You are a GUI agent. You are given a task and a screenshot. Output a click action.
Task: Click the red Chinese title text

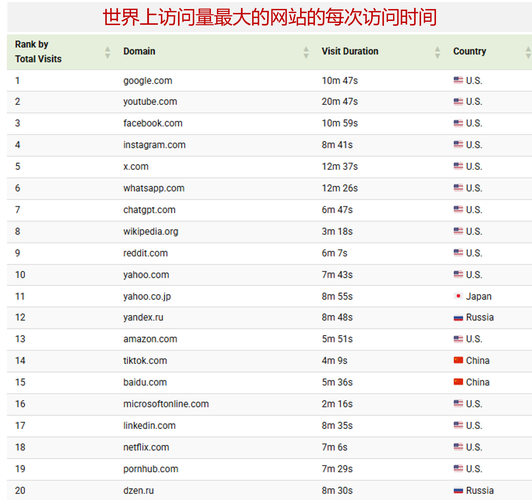[x=270, y=17]
